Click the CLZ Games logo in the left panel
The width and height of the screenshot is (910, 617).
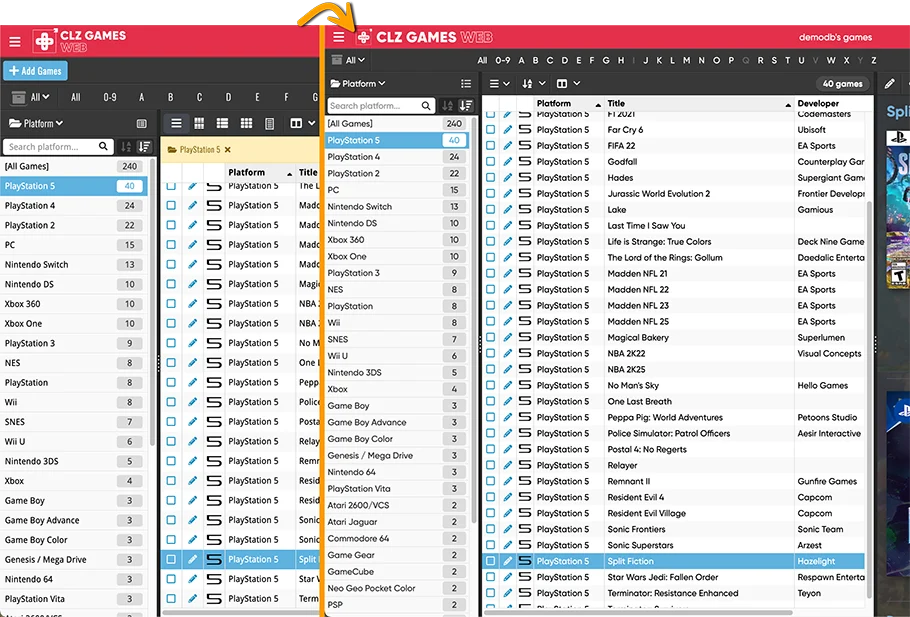coord(80,41)
